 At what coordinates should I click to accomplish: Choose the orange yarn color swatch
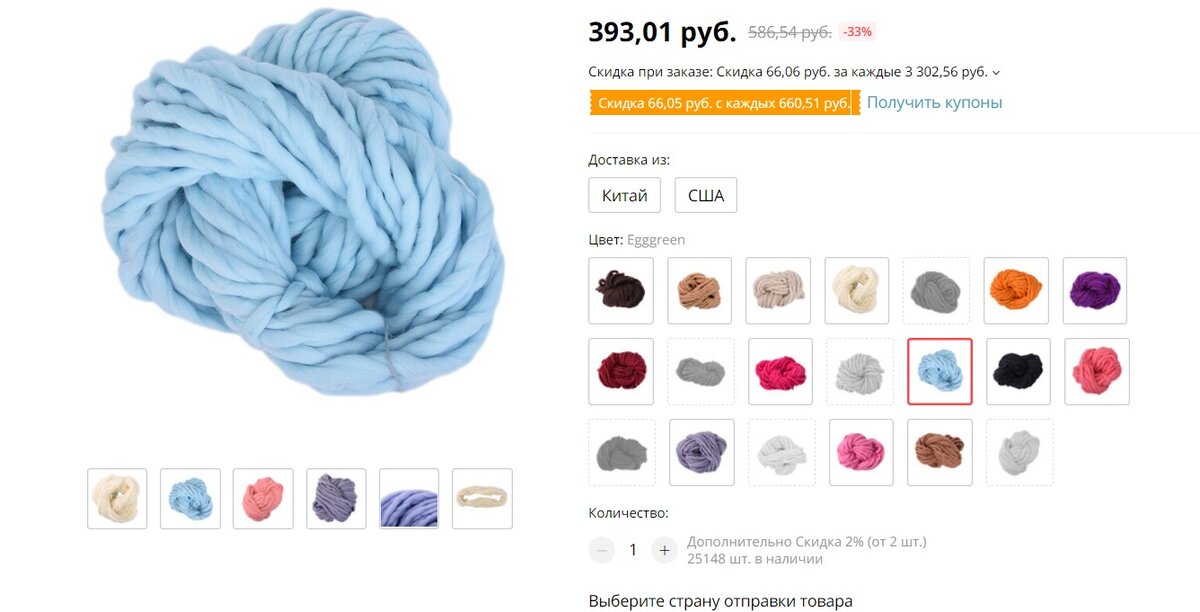[x=1017, y=291]
